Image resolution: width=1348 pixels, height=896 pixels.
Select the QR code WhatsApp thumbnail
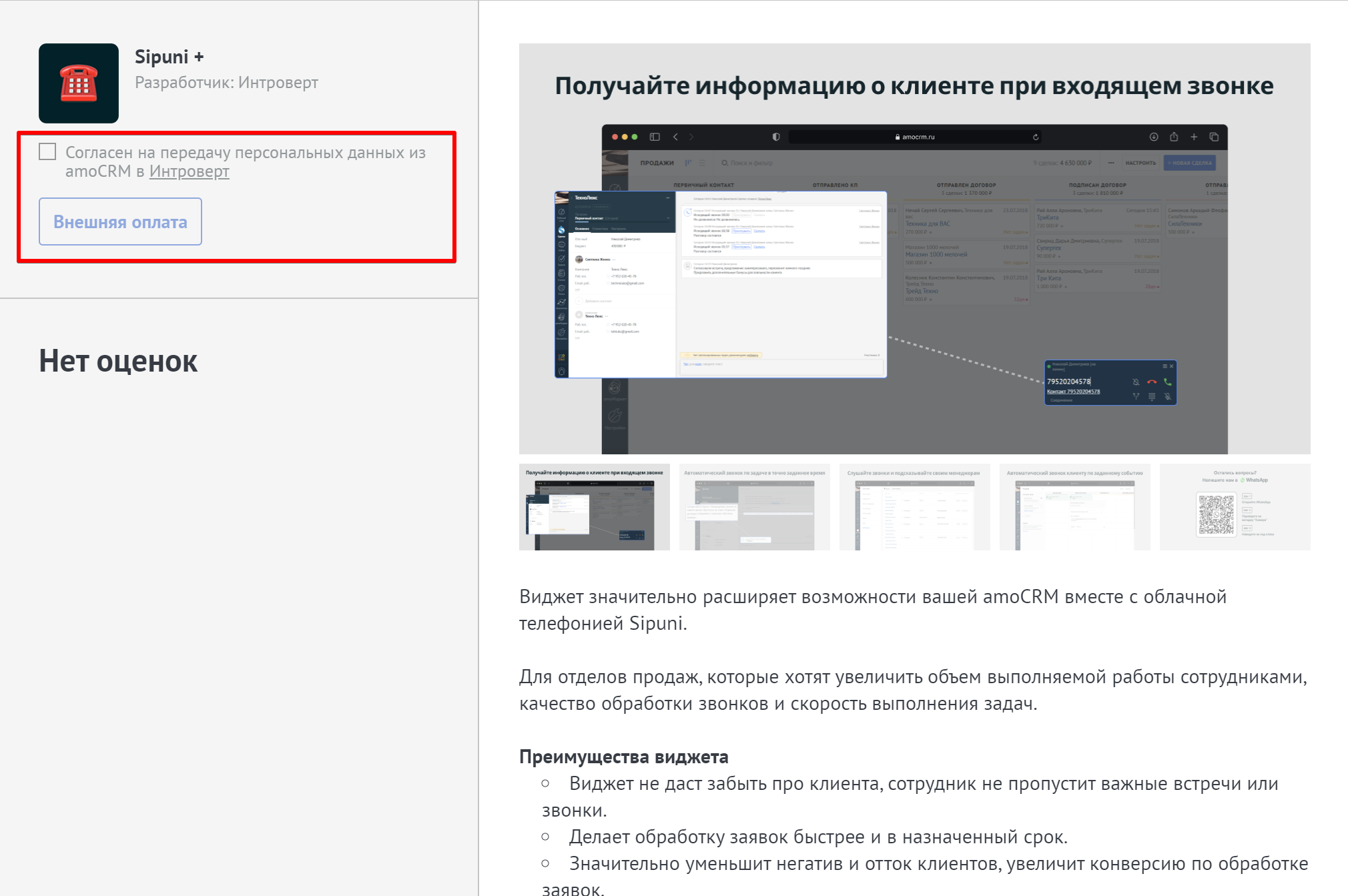coord(1235,507)
